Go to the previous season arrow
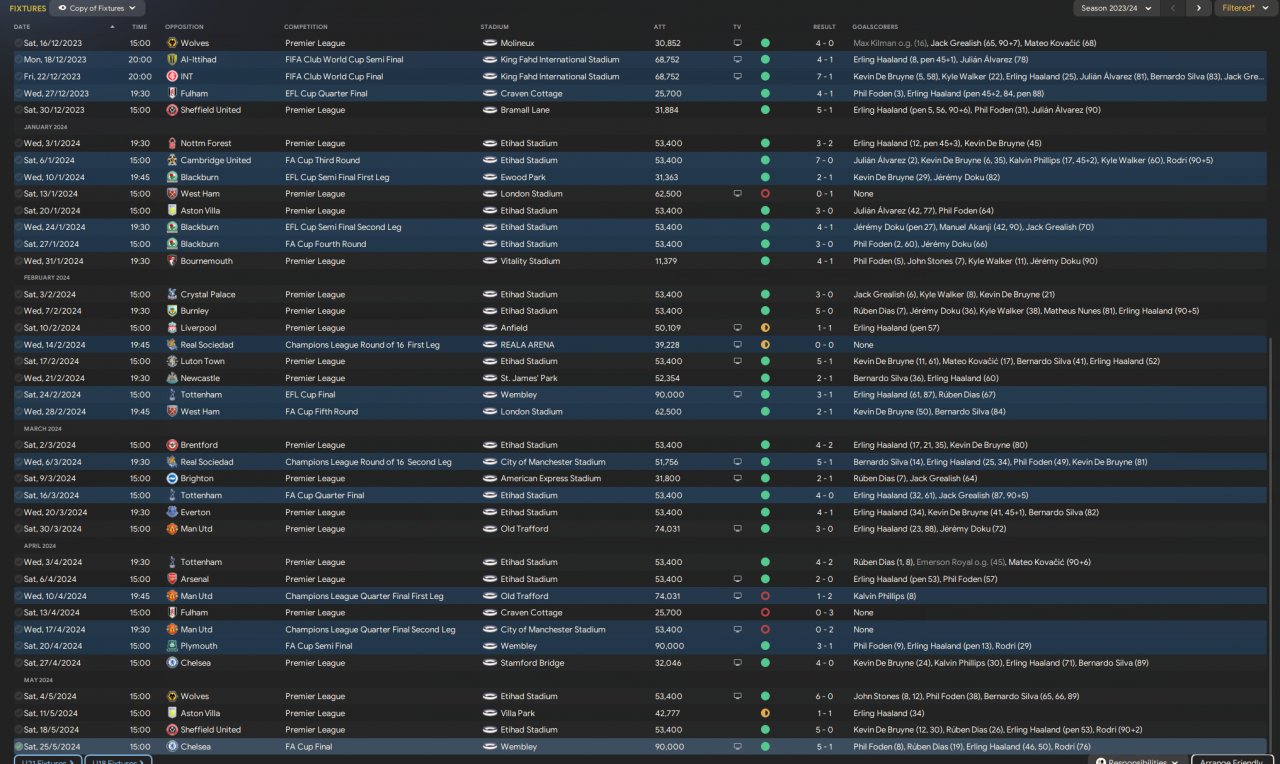Viewport: 1280px width, 764px height. point(1174,8)
